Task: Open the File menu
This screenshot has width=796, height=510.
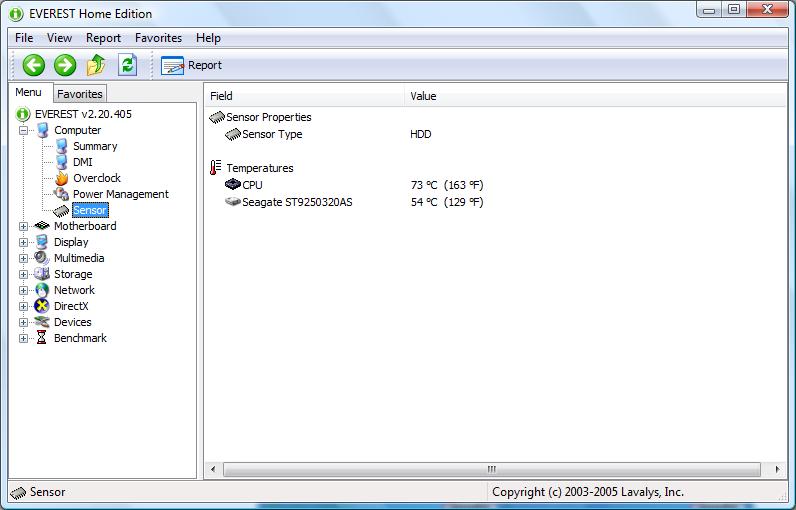Action: [x=24, y=38]
